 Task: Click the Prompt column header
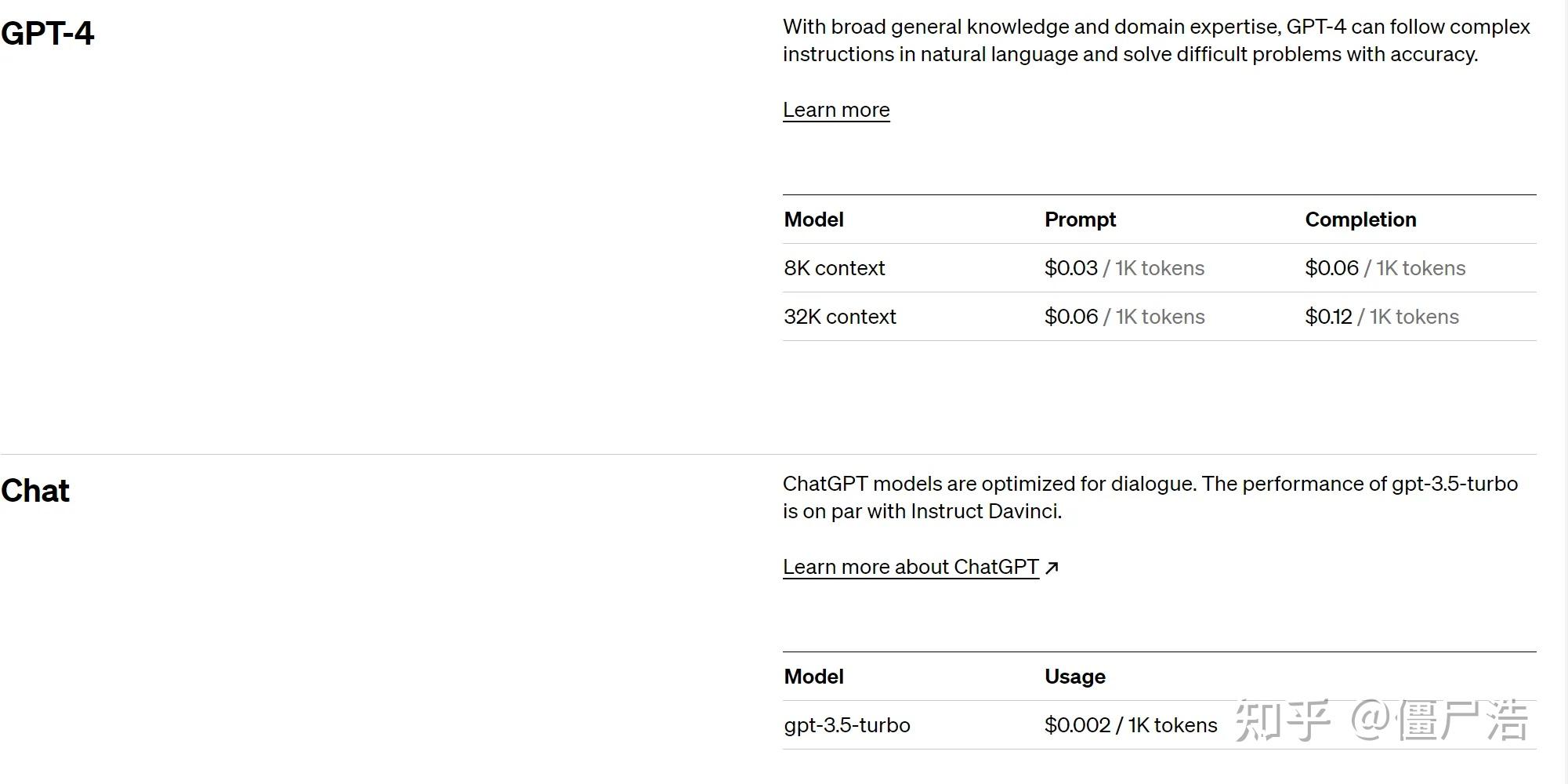pyautogui.click(x=1080, y=220)
